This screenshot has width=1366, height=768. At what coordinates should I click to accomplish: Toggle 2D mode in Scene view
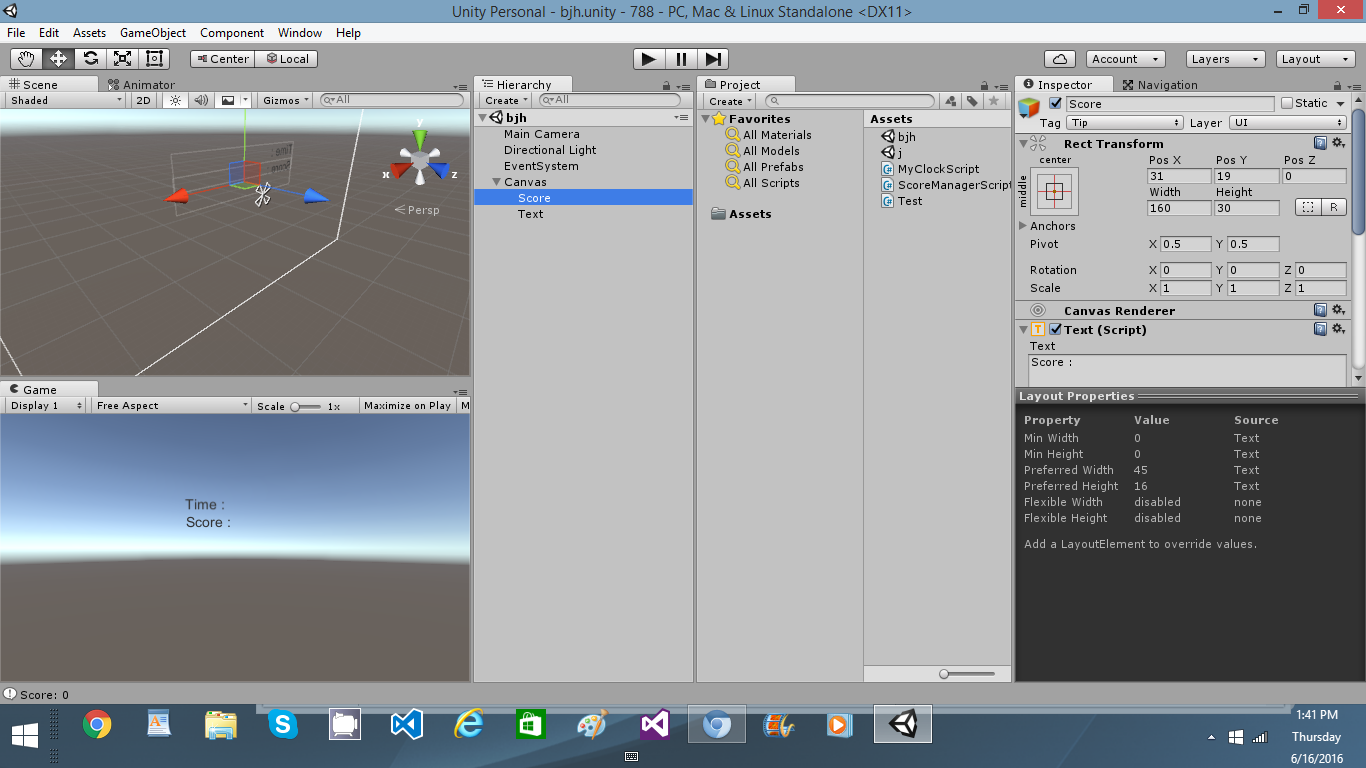pyautogui.click(x=144, y=100)
